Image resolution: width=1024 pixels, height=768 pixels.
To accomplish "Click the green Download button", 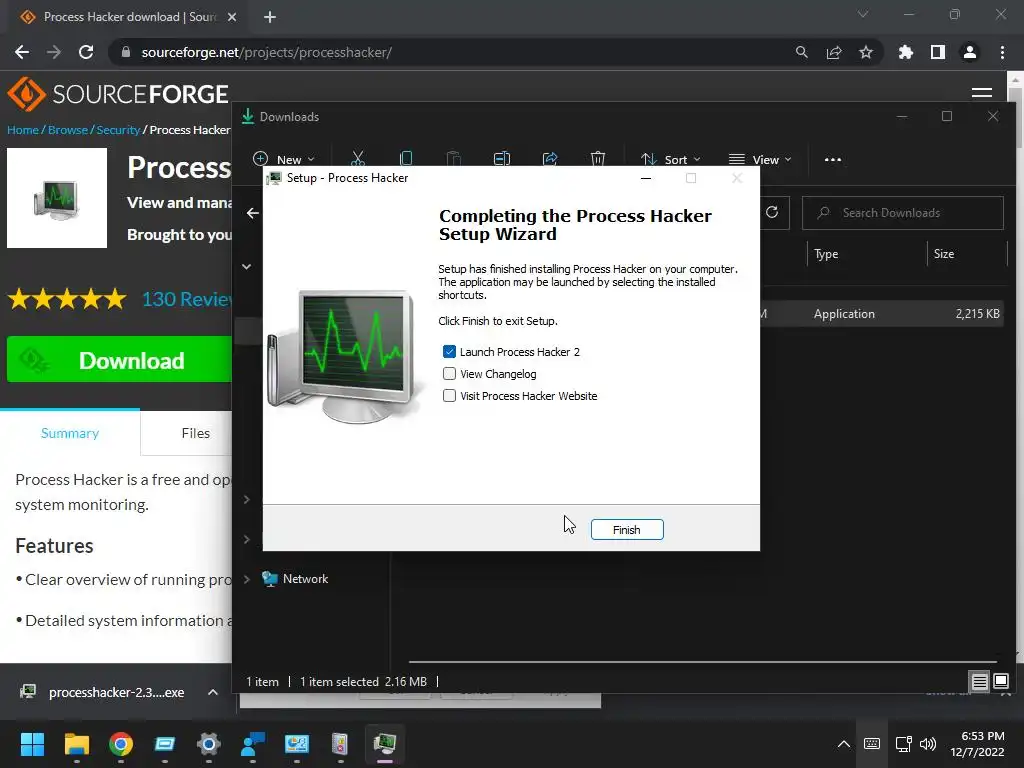I will pos(120,360).
